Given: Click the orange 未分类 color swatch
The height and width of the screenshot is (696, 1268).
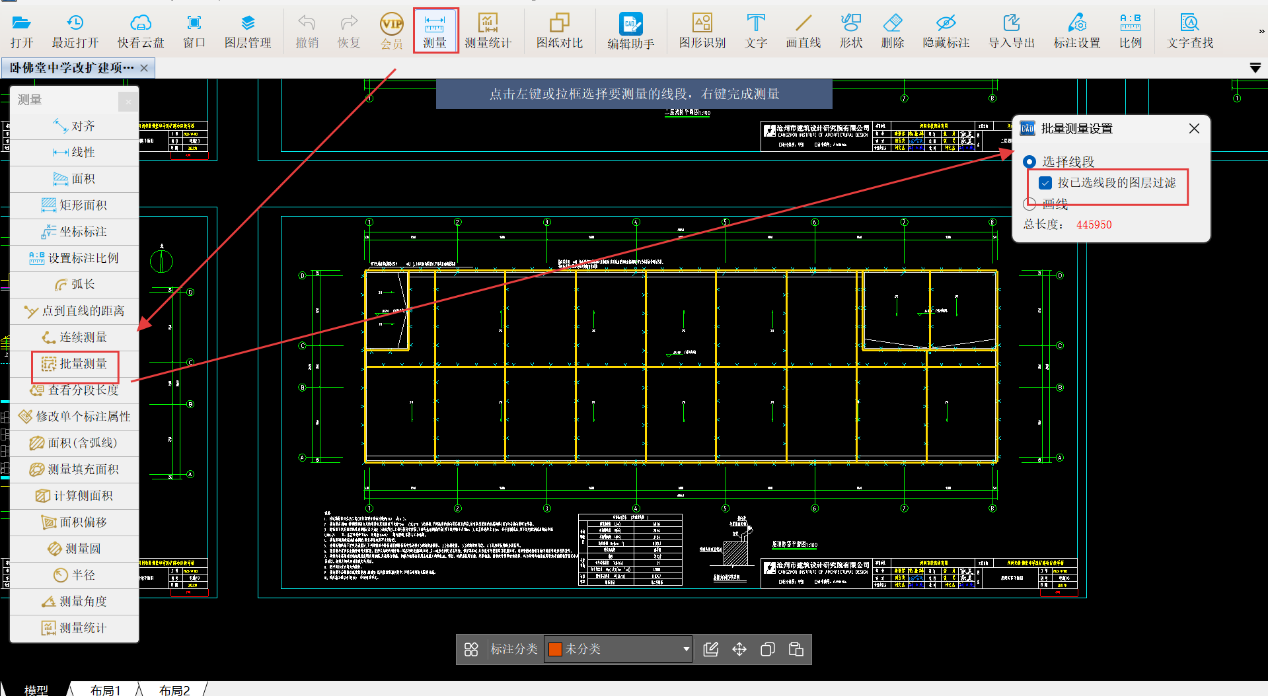Looking at the screenshot, I should pos(555,649).
